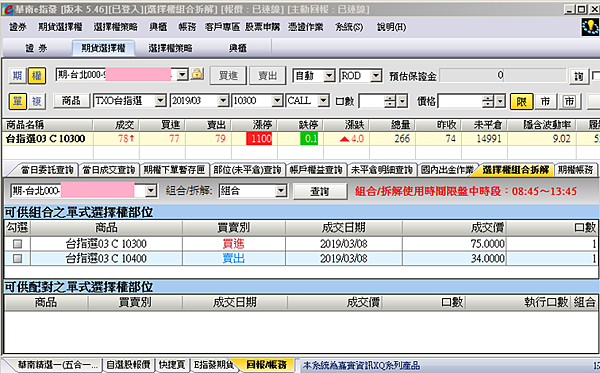Viewport: 600px width, 373px height.
Task: Open the top account dropdown 期-台北000
Action: pyautogui.click(x=183, y=75)
